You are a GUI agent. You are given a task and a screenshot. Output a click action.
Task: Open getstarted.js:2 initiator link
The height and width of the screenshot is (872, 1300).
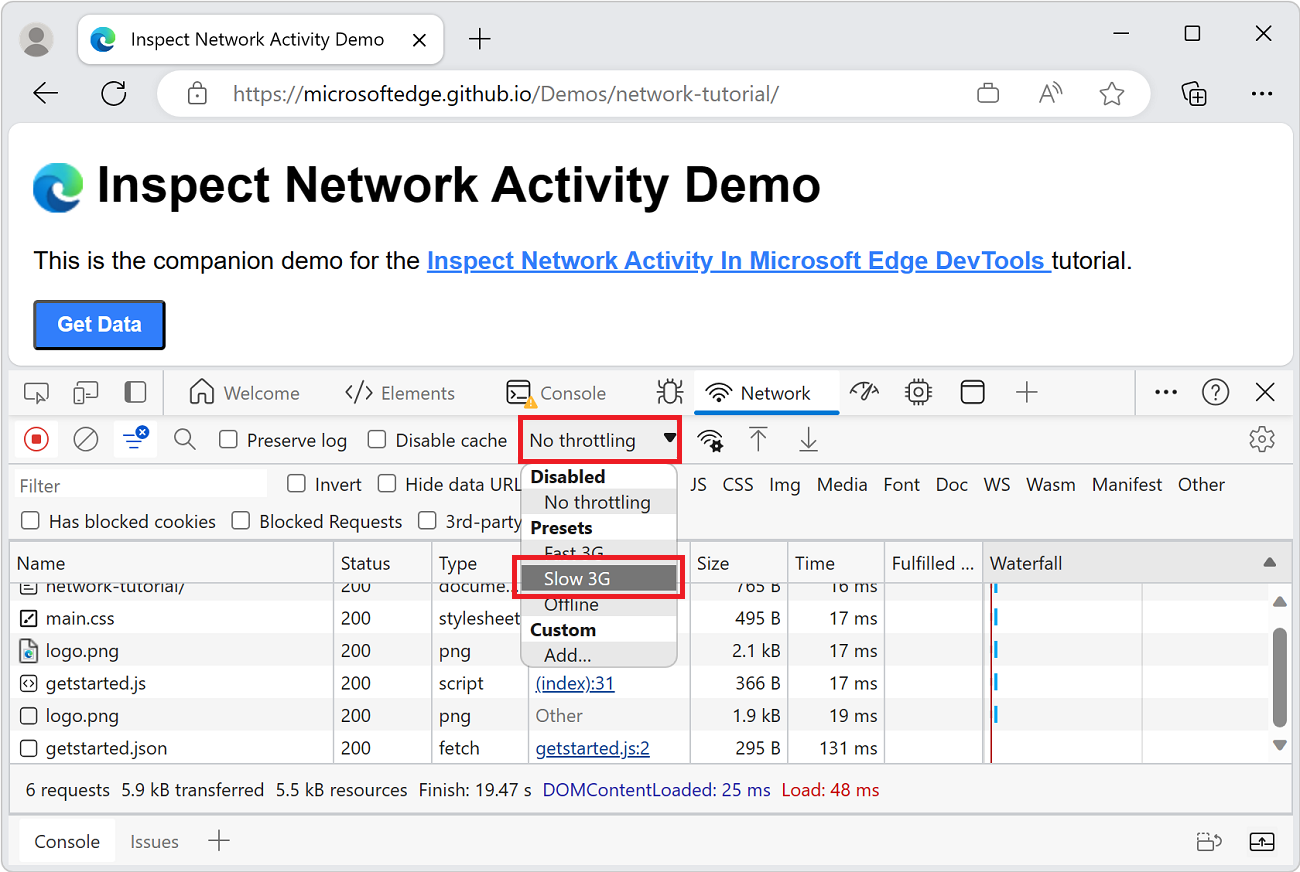(x=593, y=748)
